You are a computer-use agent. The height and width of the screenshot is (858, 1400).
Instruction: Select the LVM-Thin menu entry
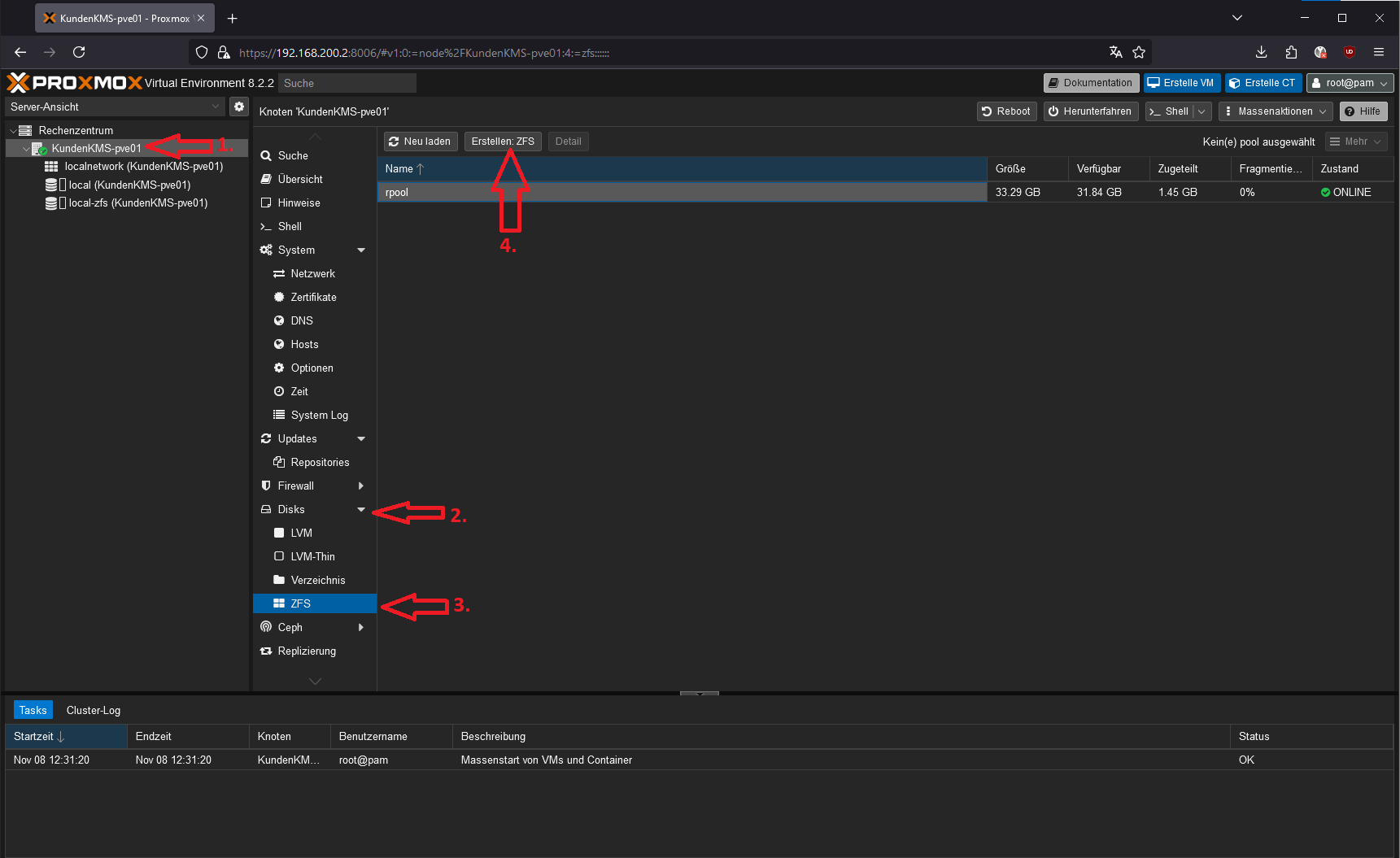(x=312, y=557)
